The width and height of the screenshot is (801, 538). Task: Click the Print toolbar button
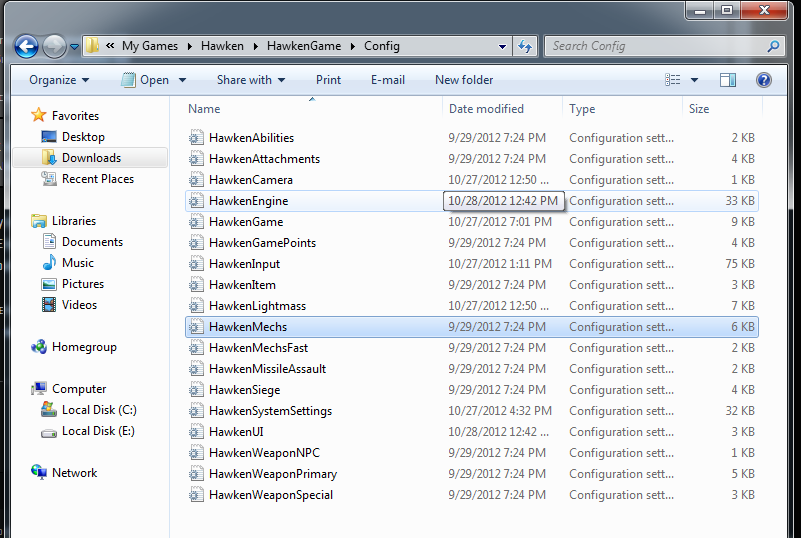(328, 80)
